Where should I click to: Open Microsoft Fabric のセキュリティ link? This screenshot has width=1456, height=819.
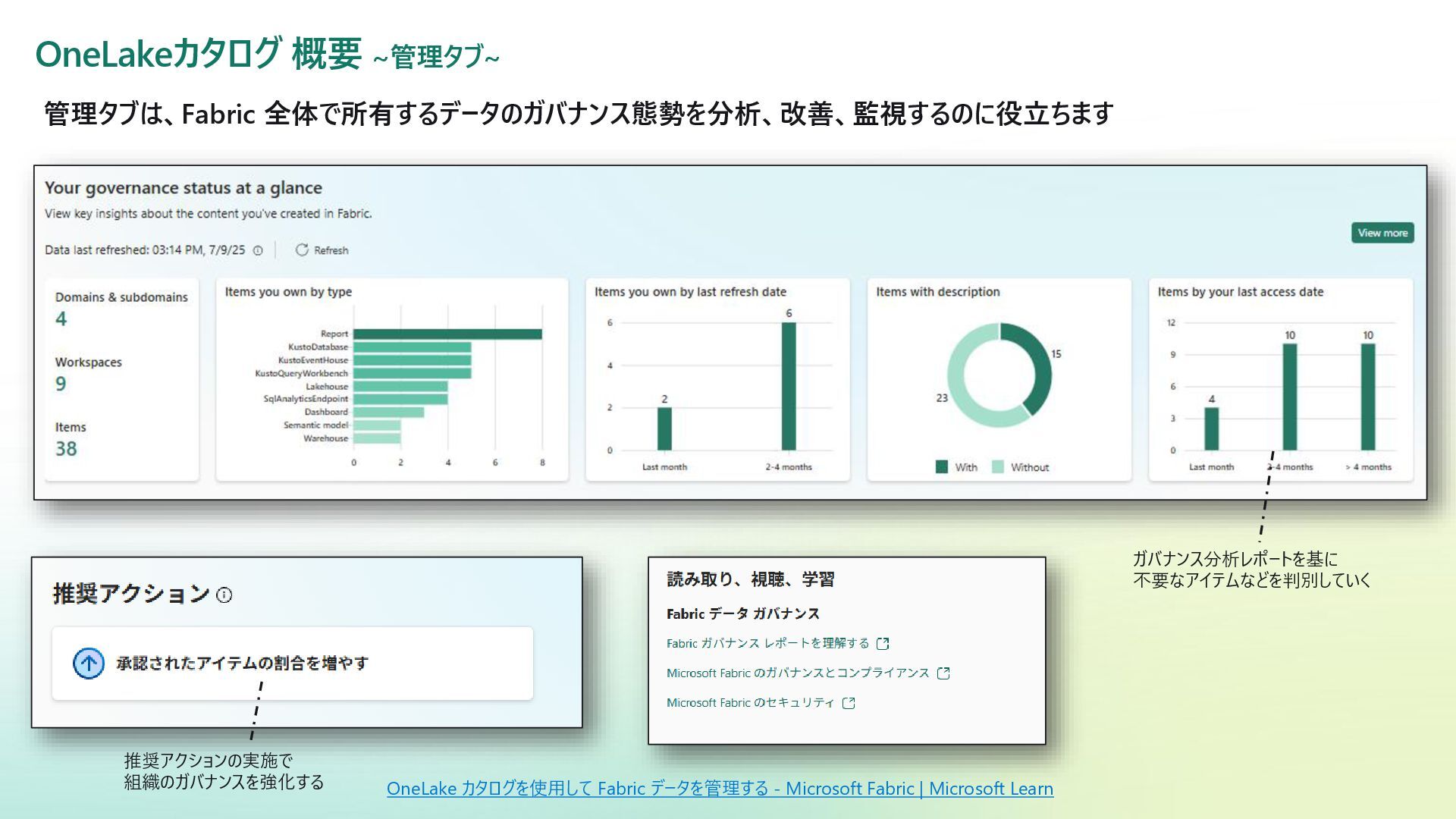750,703
